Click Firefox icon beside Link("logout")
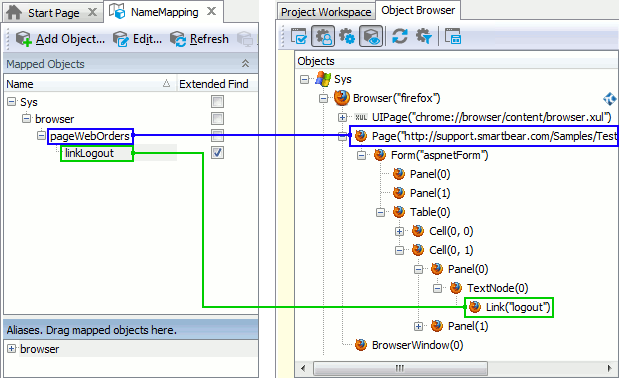The height and width of the screenshot is (378, 619). pyautogui.click(x=475, y=307)
